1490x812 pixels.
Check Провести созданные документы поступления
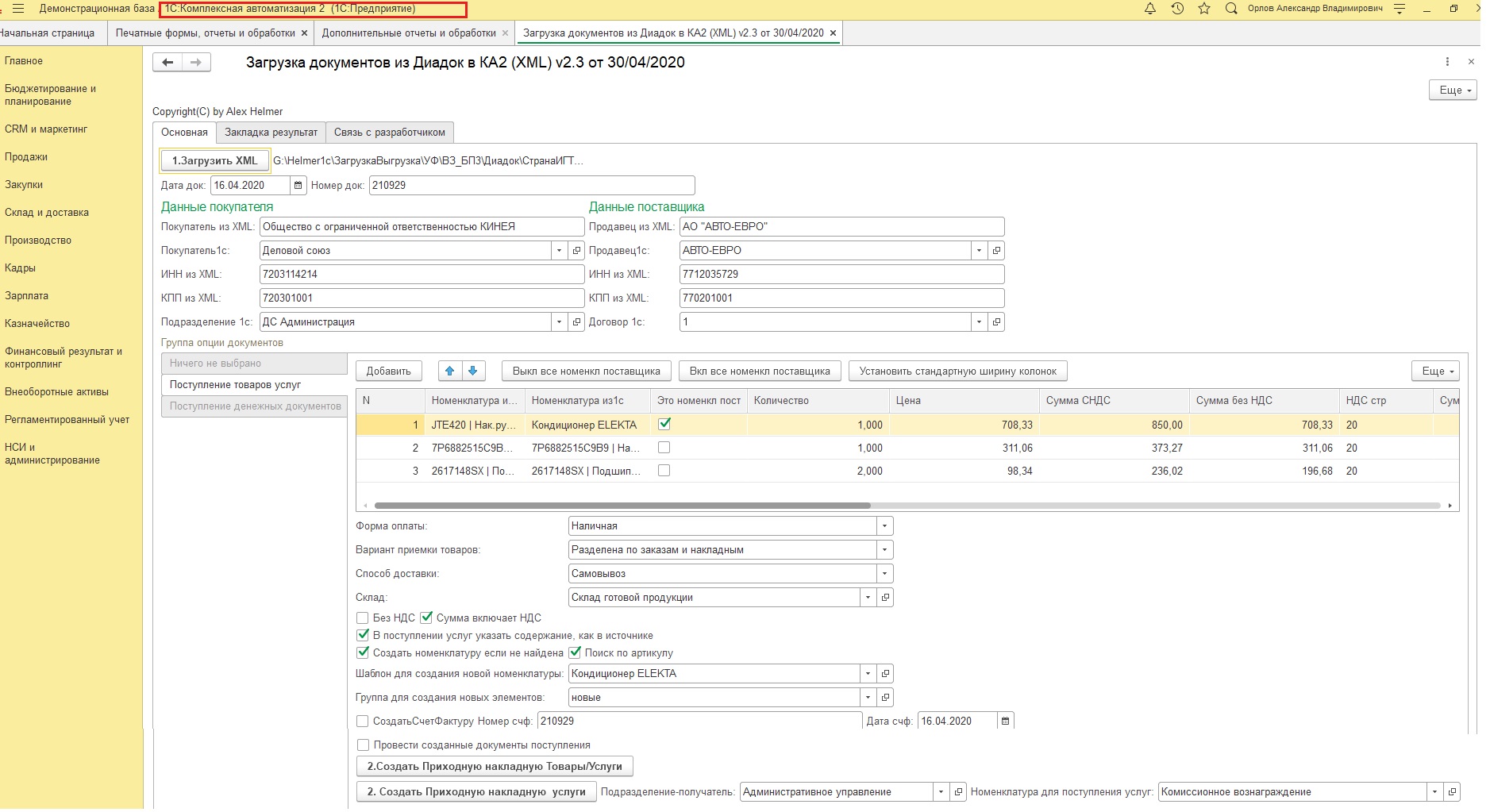coord(363,745)
